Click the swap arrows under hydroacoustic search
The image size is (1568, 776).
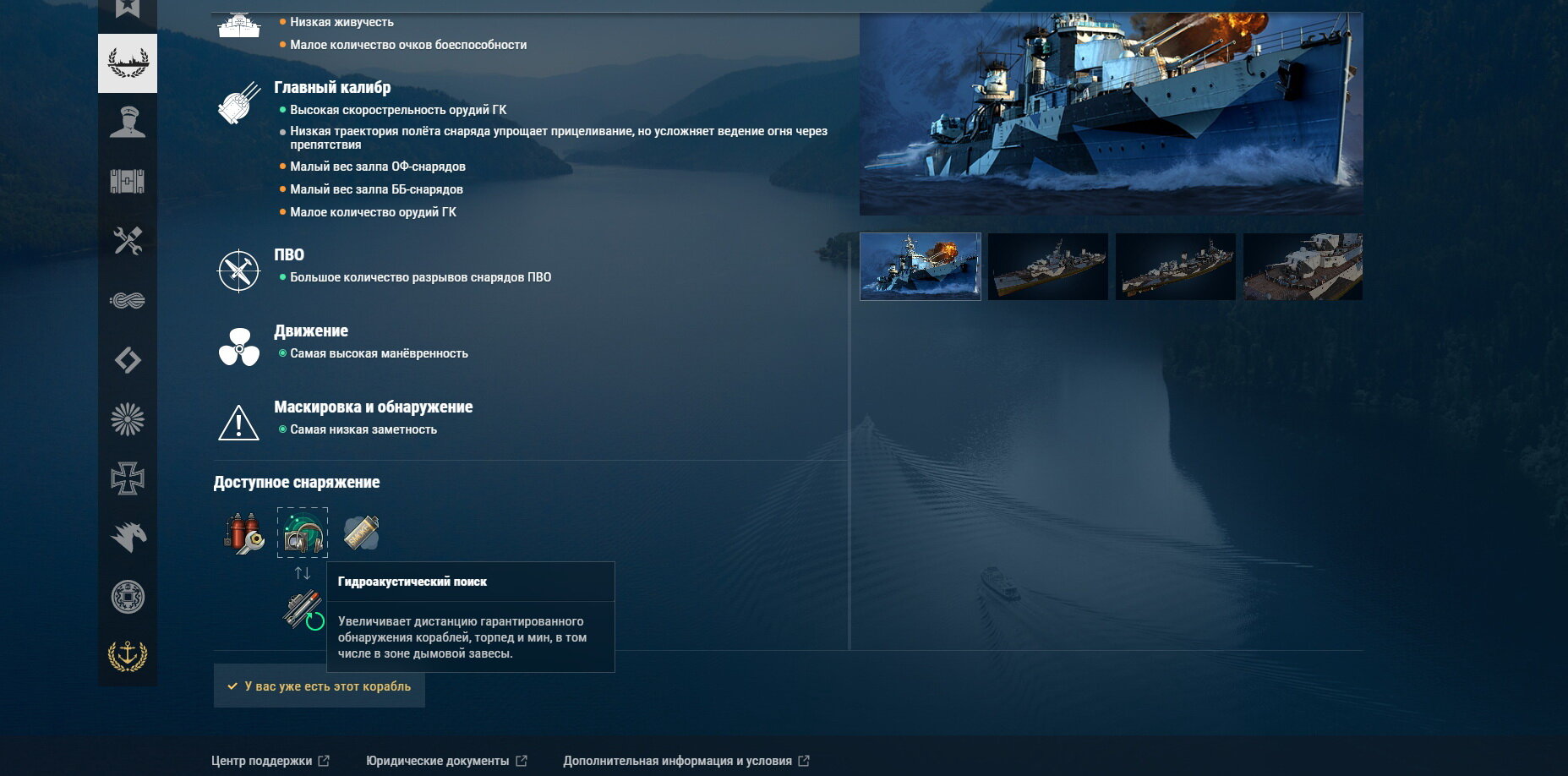[303, 574]
